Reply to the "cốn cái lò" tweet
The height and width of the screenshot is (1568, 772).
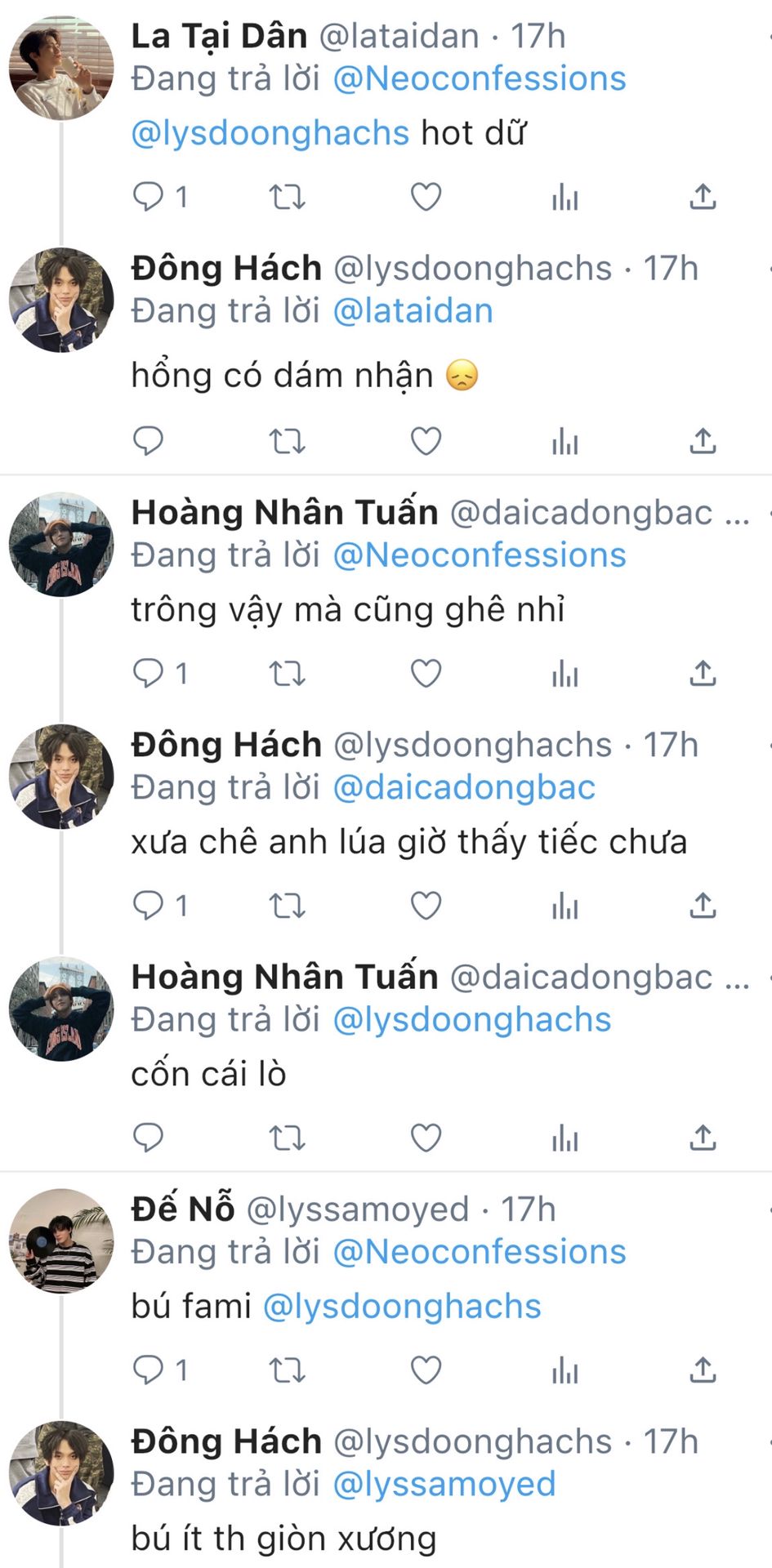point(149,1138)
